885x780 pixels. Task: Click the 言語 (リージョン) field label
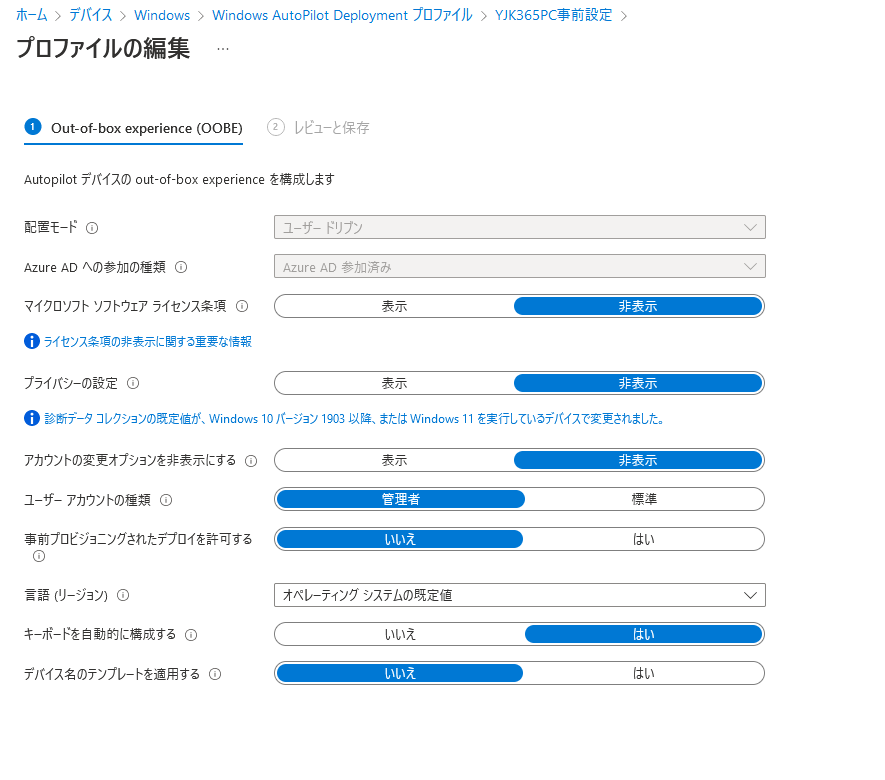(66, 595)
